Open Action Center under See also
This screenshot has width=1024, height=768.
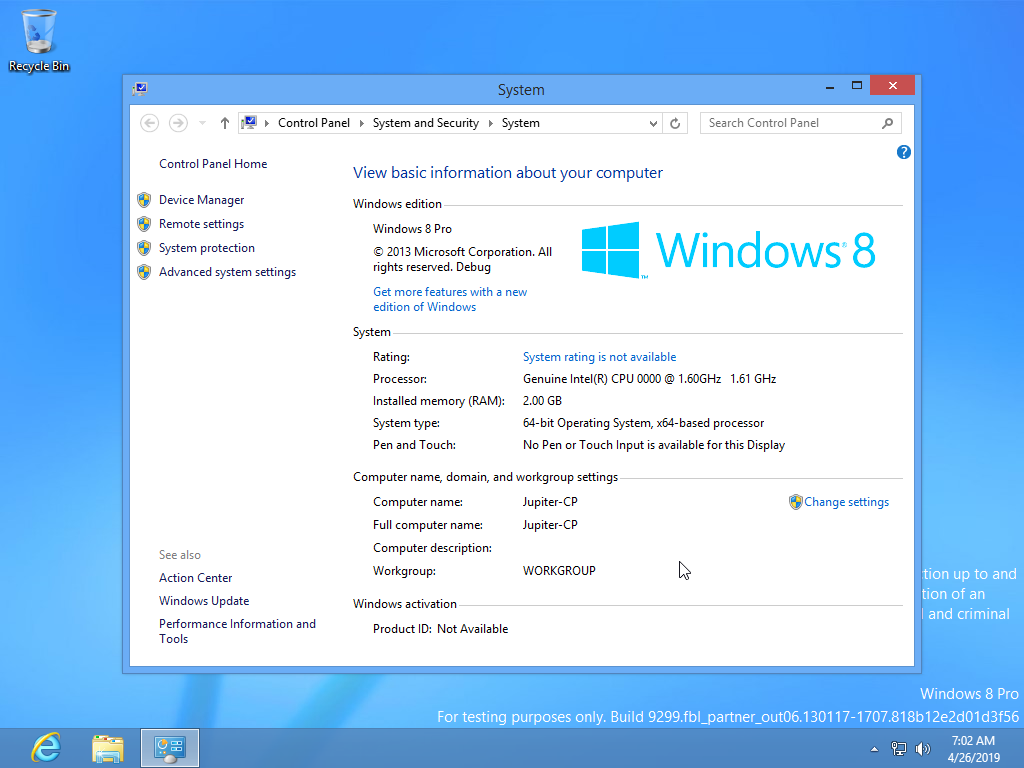[195, 578]
